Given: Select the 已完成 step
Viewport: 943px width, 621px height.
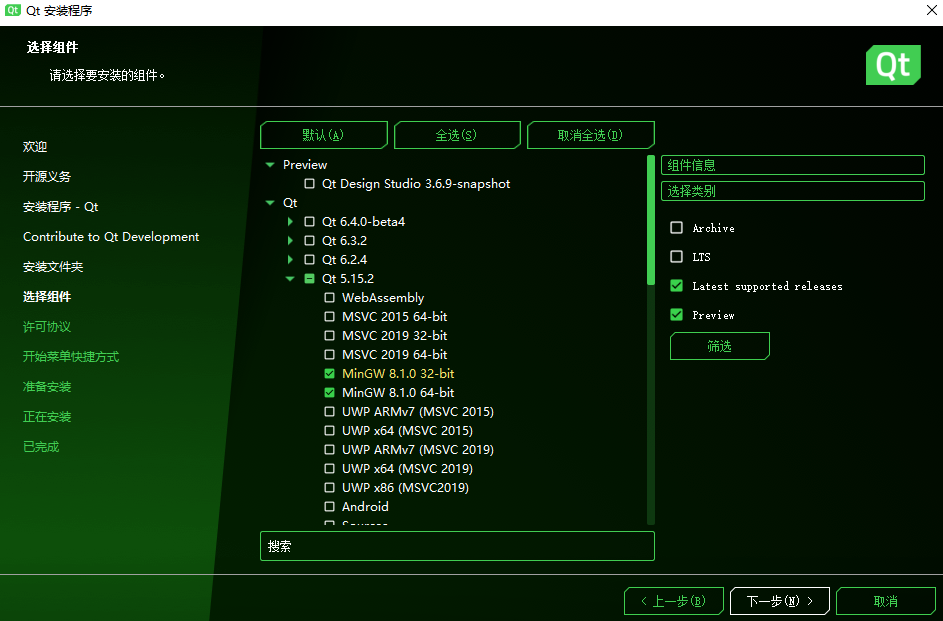Looking at the screenshot, I should point(41,447).
